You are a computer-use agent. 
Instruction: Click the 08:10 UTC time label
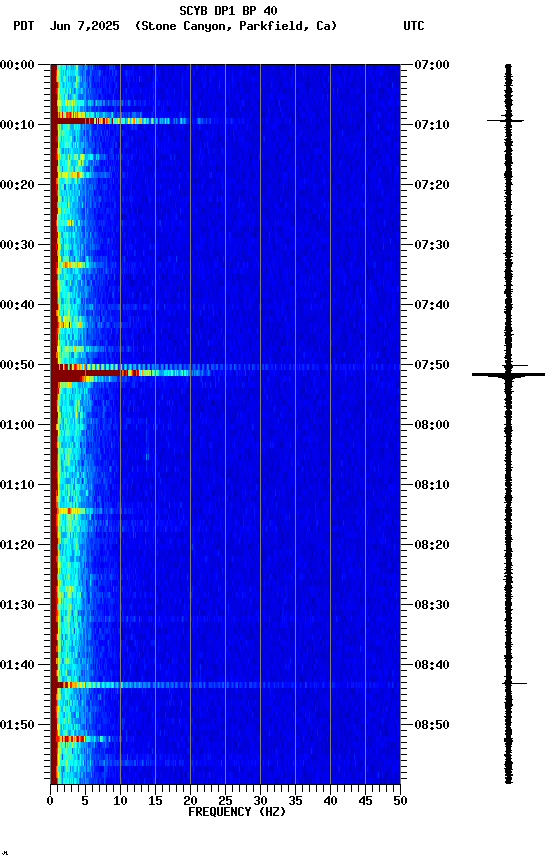tap(432, 485)
